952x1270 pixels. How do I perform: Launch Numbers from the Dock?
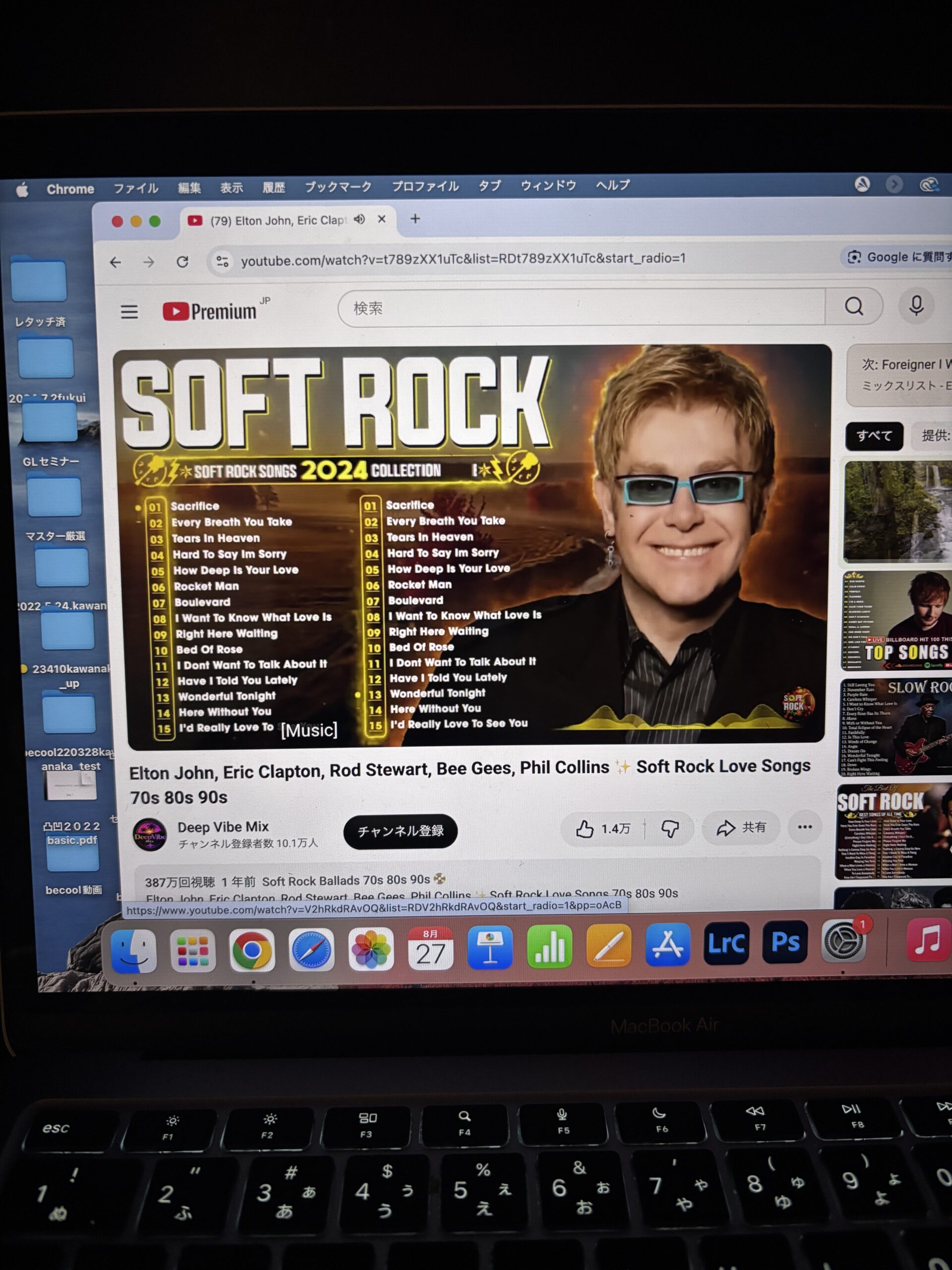(x=549, y=947)
